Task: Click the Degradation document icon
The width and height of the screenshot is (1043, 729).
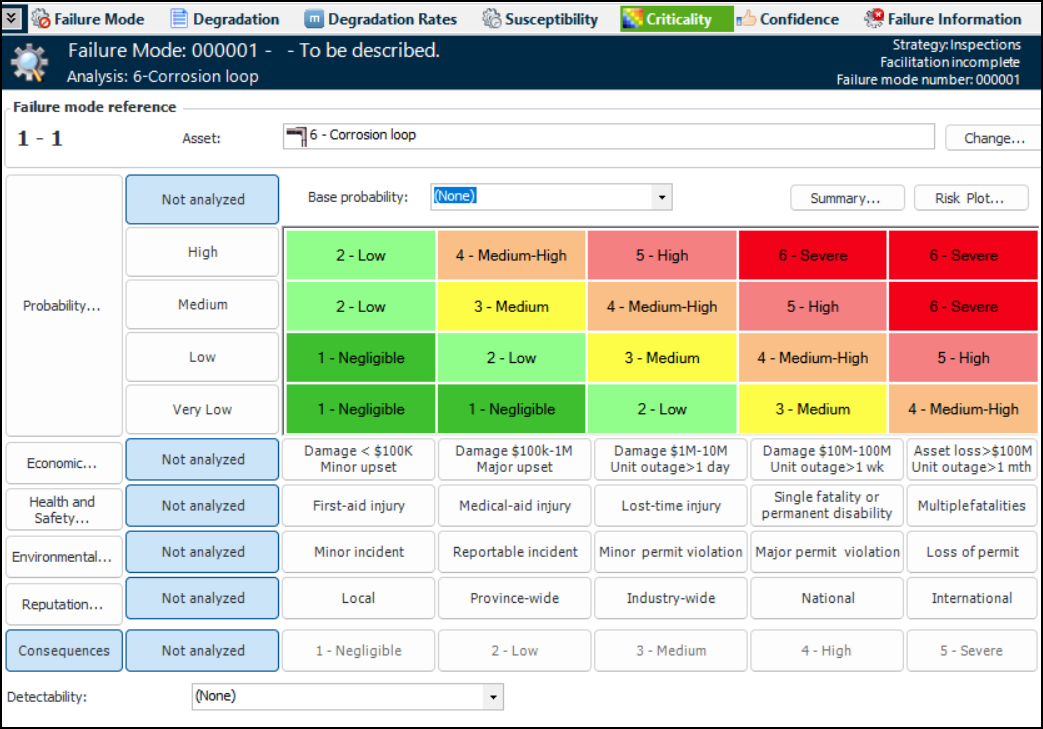Action: [179, 18]
